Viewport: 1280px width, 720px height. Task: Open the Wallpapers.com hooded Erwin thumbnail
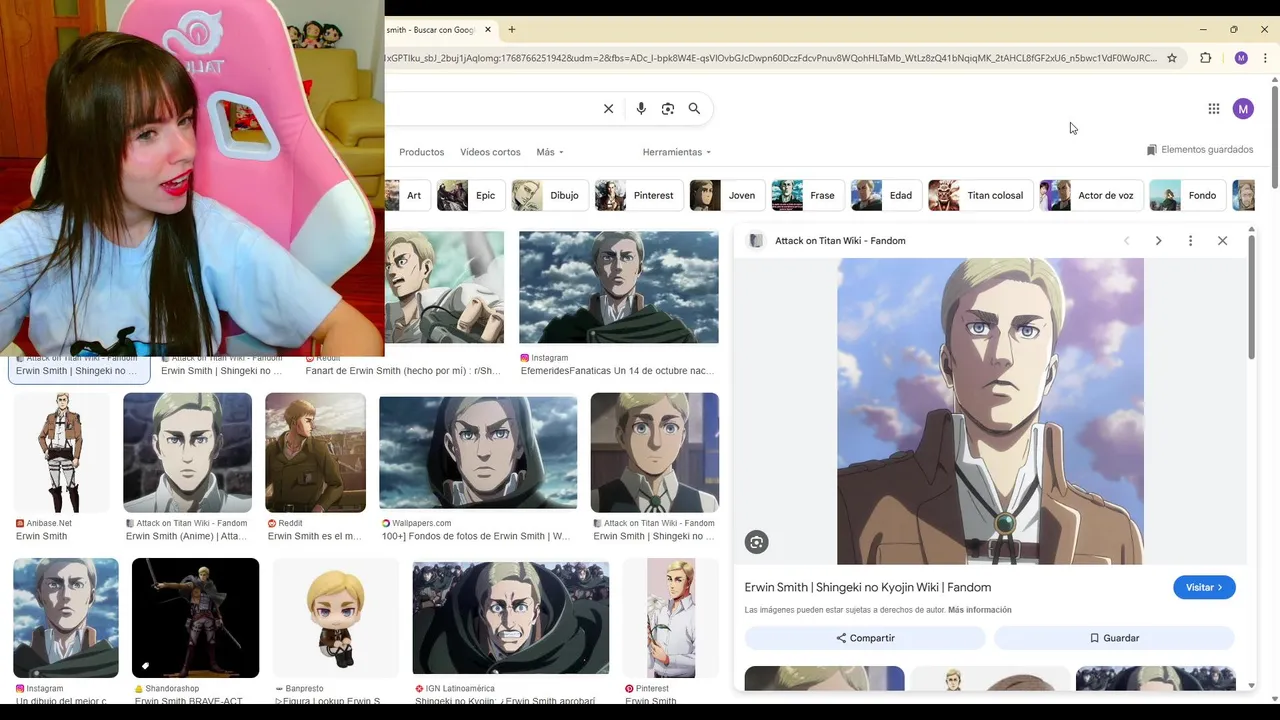[x=478, y=453]
